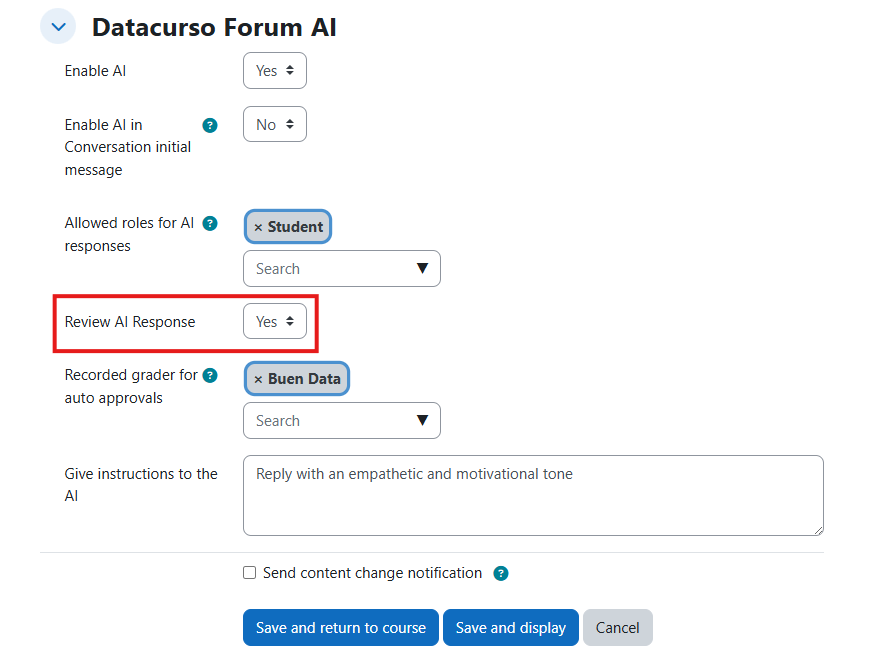
Task: Click the recorded grader Search field
Action: (325, 421)
